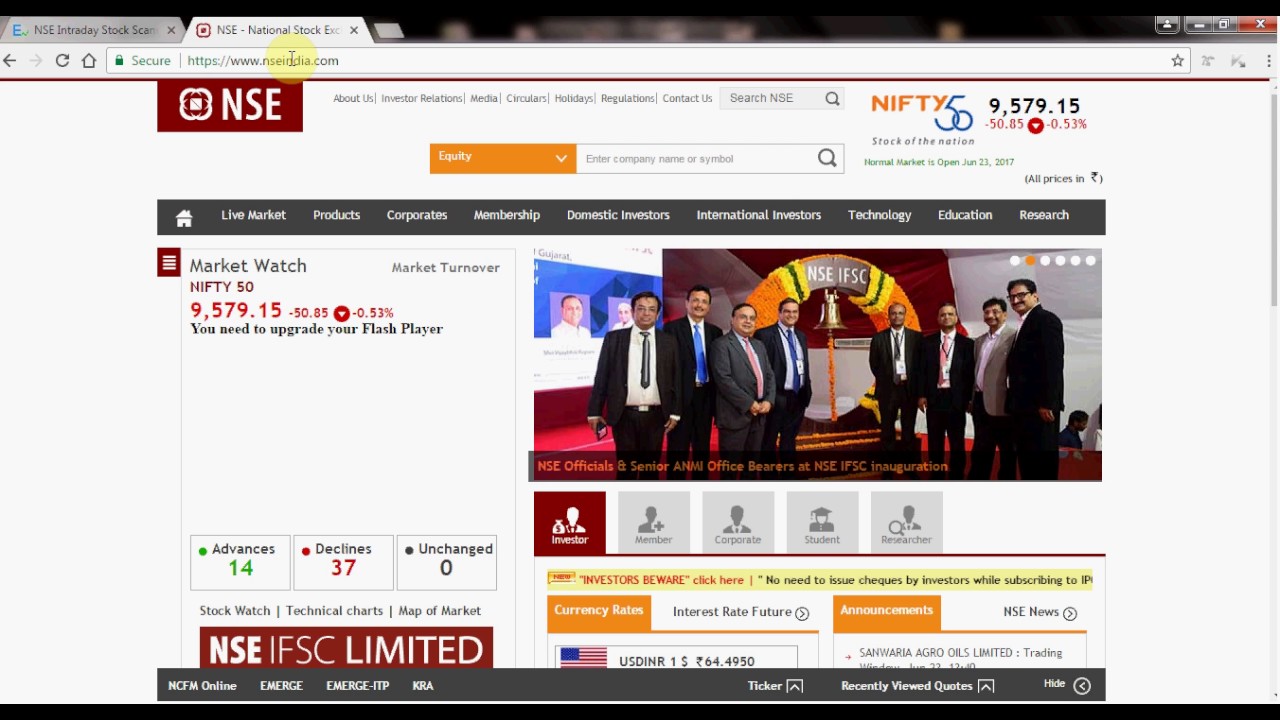
Task: Reload the current page
Action: 62,61
